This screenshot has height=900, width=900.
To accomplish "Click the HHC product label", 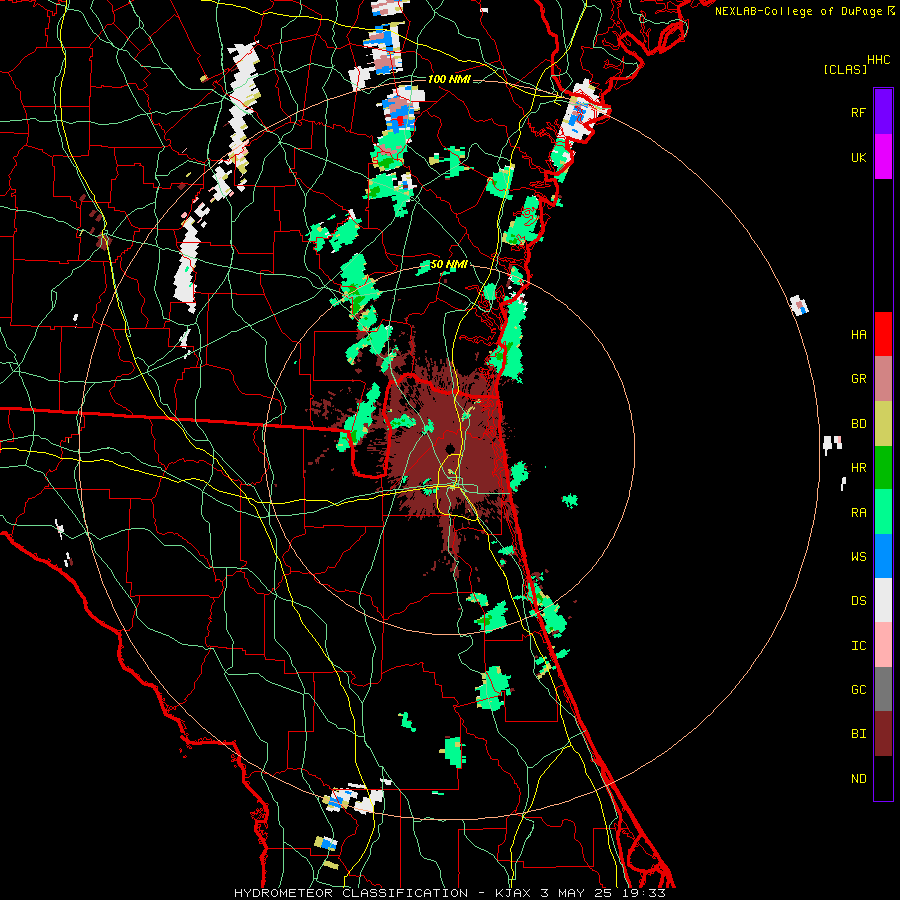I will (x=878, y=60).
